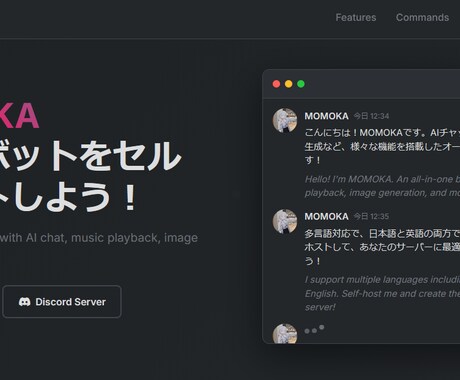Screen dimensions: 460x380
Task: Click the Discord logo icon in button
Action: pyautogui.click(x=25, y=302)
